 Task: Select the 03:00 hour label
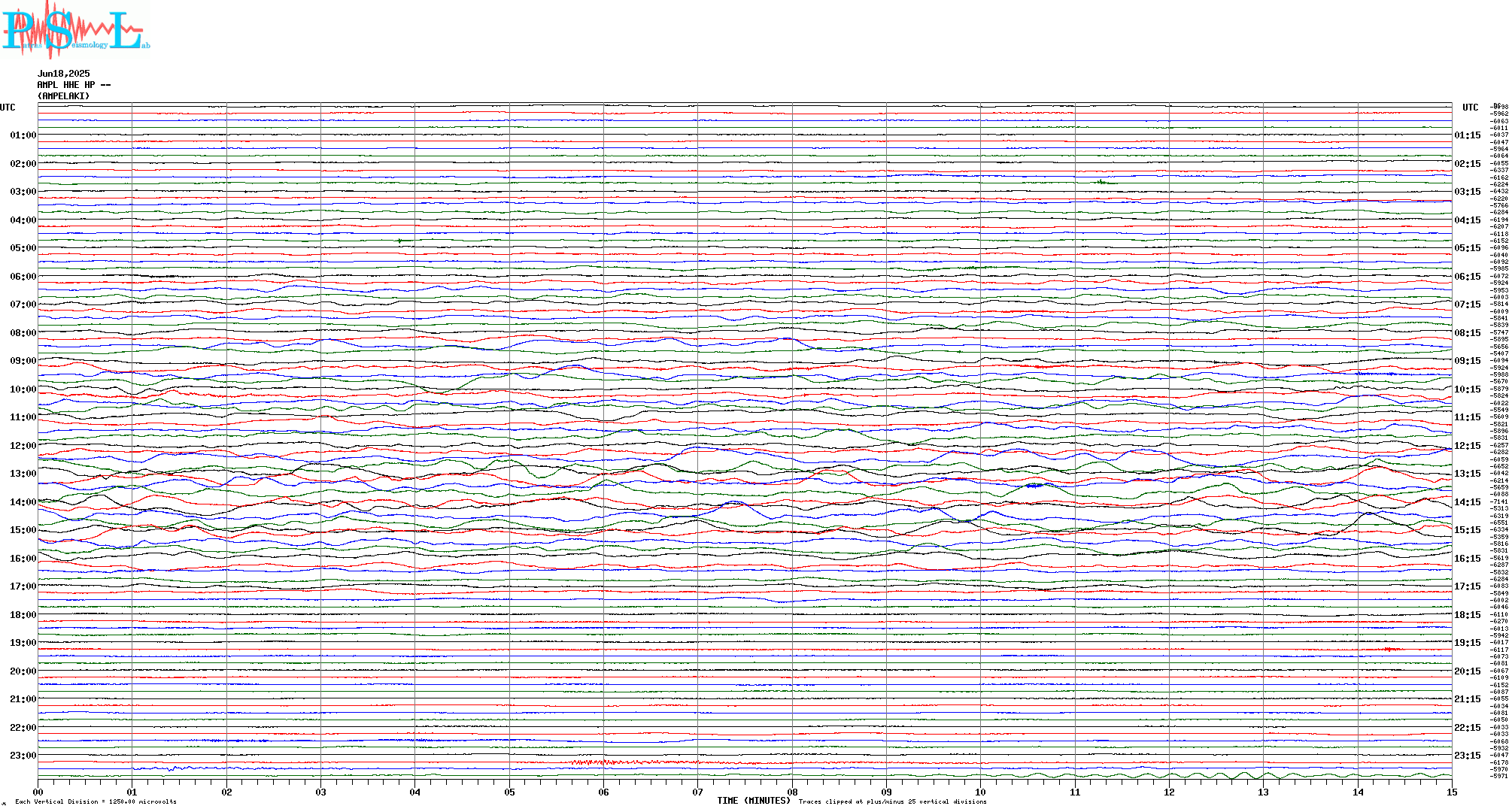(x=23, y=192)
